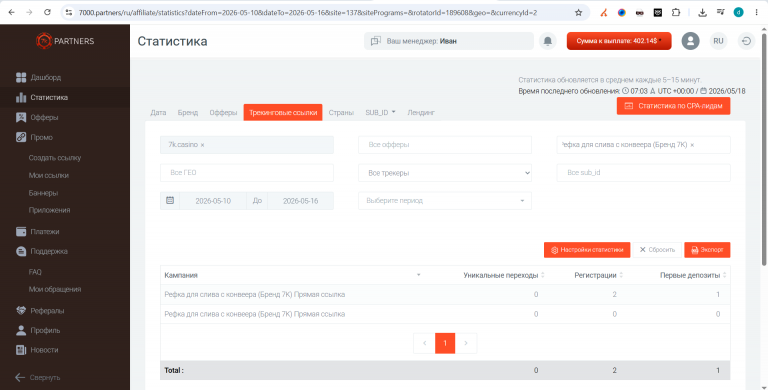Sort by Регистрации column
The width and height of the screenshot is (768, 390).
pos(599,275)
